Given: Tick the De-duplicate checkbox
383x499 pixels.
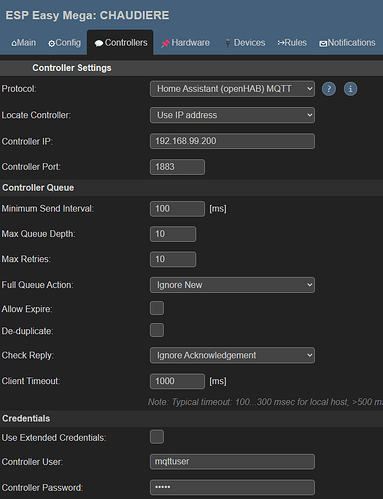Looking at the screenshot, I should pos(157,330).
